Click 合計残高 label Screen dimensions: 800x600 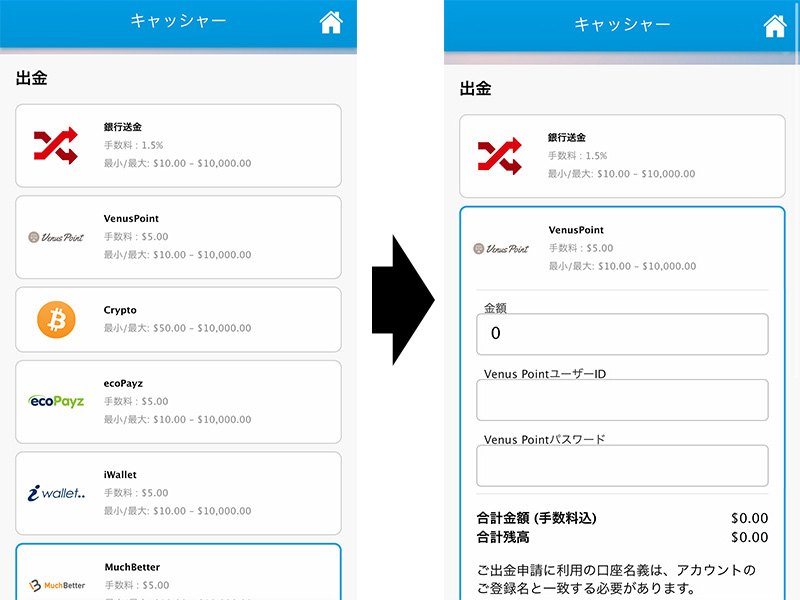click(x=503, y=537)
